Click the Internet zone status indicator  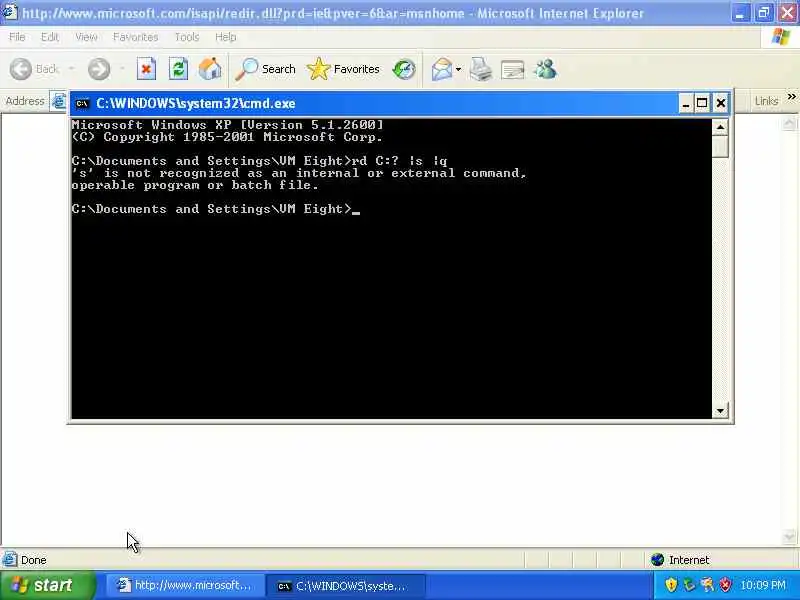tap(680, 560)
